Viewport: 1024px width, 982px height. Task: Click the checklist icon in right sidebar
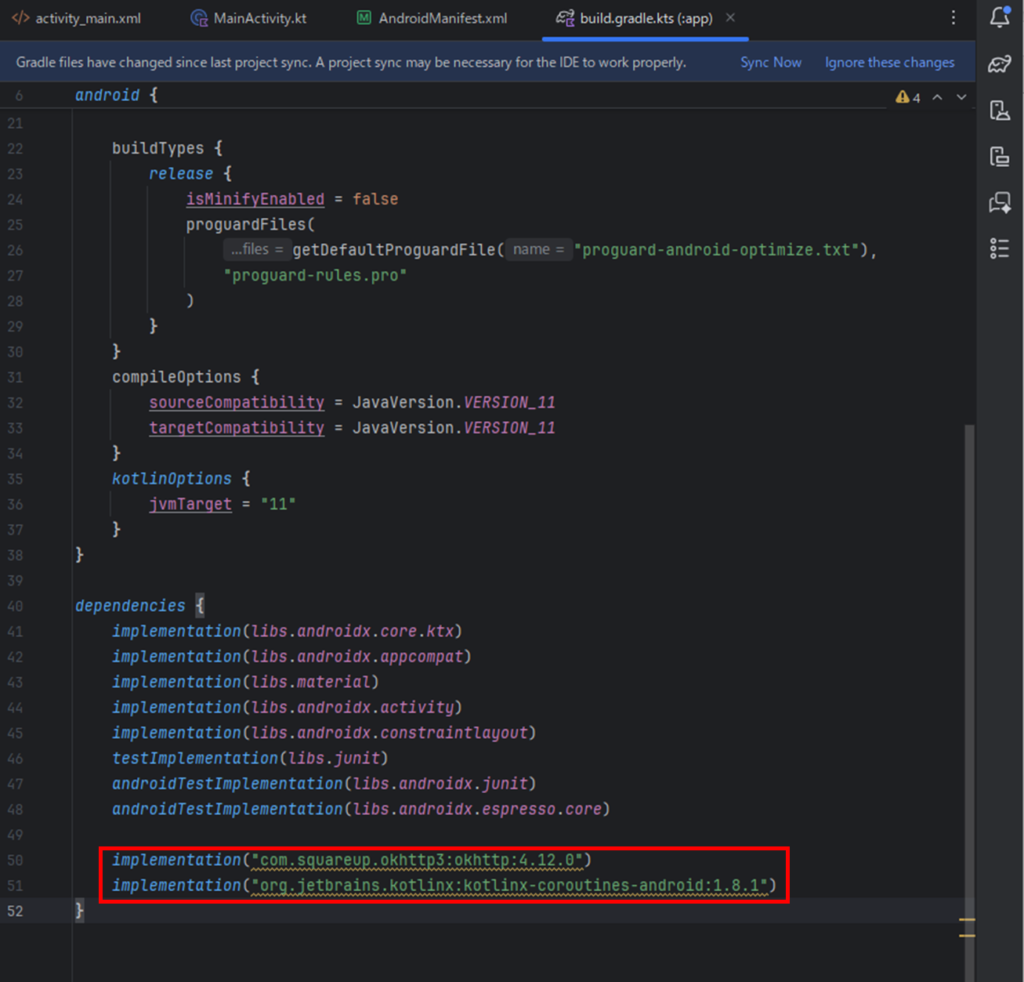[999, 248]
